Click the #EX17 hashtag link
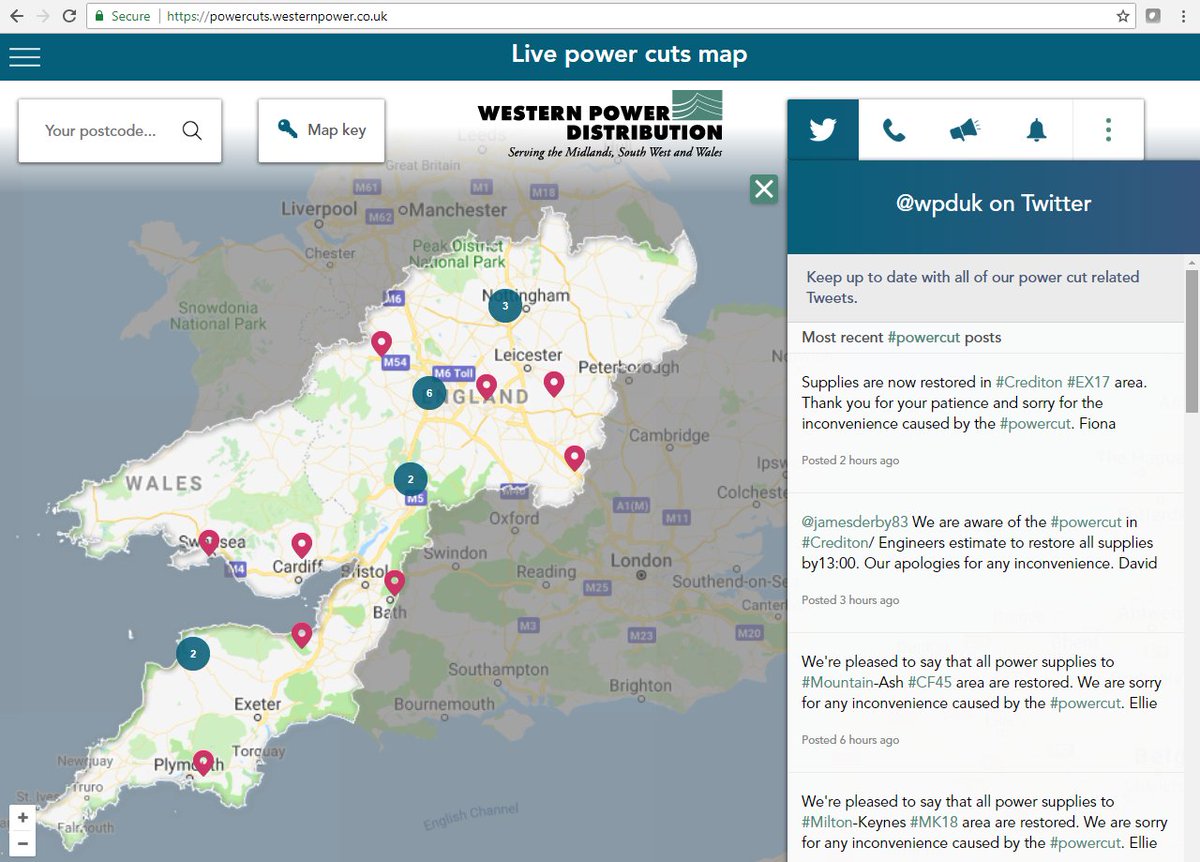This screenshot has width=1200, height=862. click(x=1088, y=382)
